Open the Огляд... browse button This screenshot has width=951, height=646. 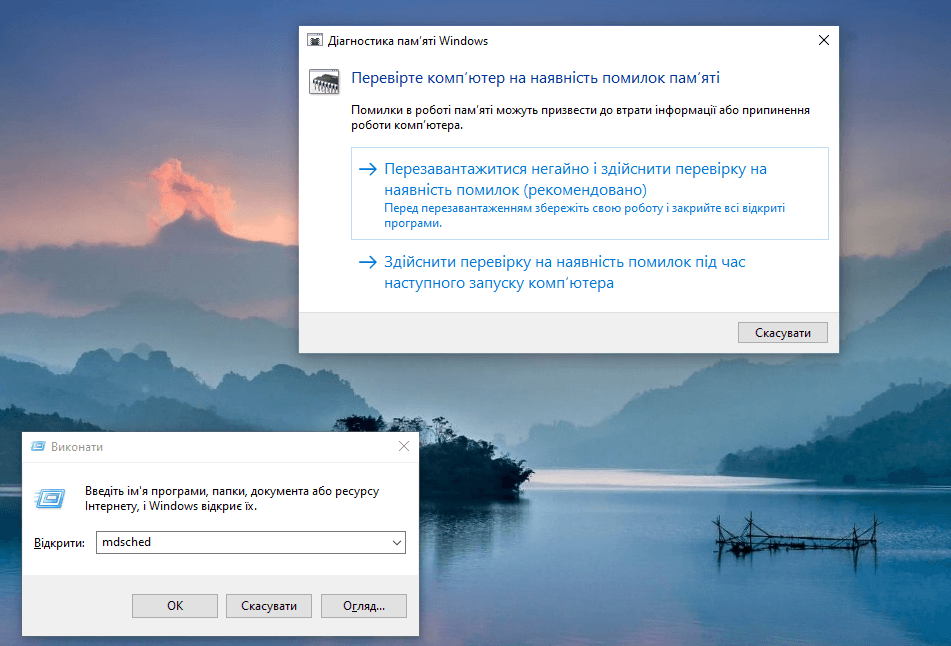(x=364, y=606)
